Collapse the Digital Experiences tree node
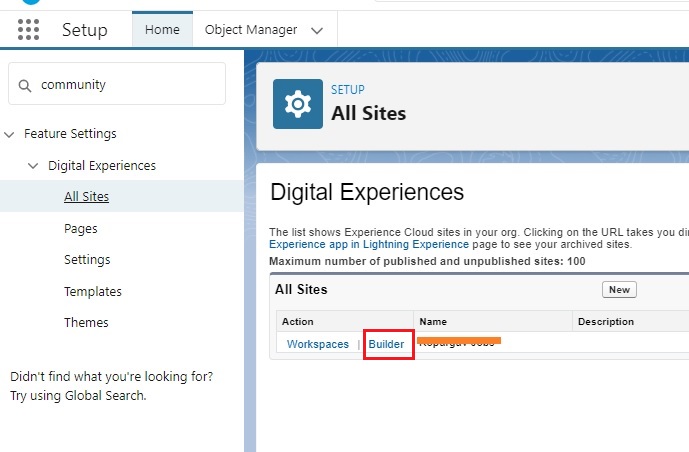This screenshot has height=452, width=689. (33, 166)
